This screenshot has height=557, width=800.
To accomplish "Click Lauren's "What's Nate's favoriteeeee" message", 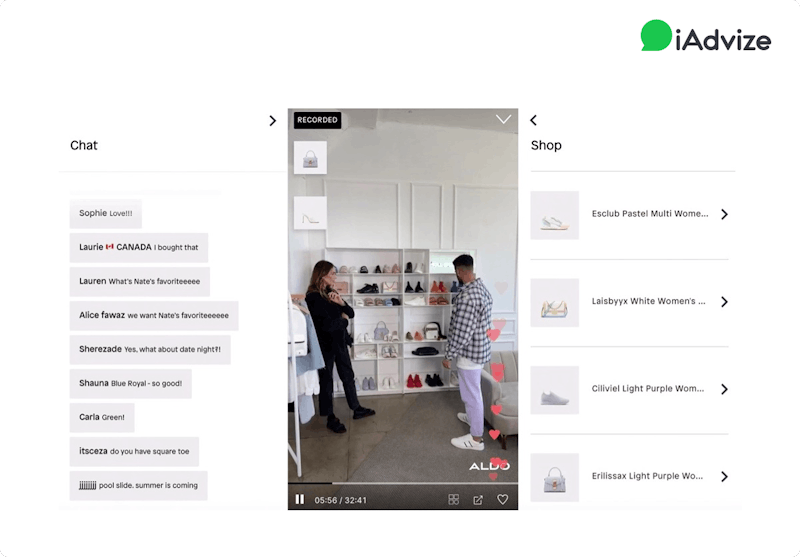I will tap(140, 281).
